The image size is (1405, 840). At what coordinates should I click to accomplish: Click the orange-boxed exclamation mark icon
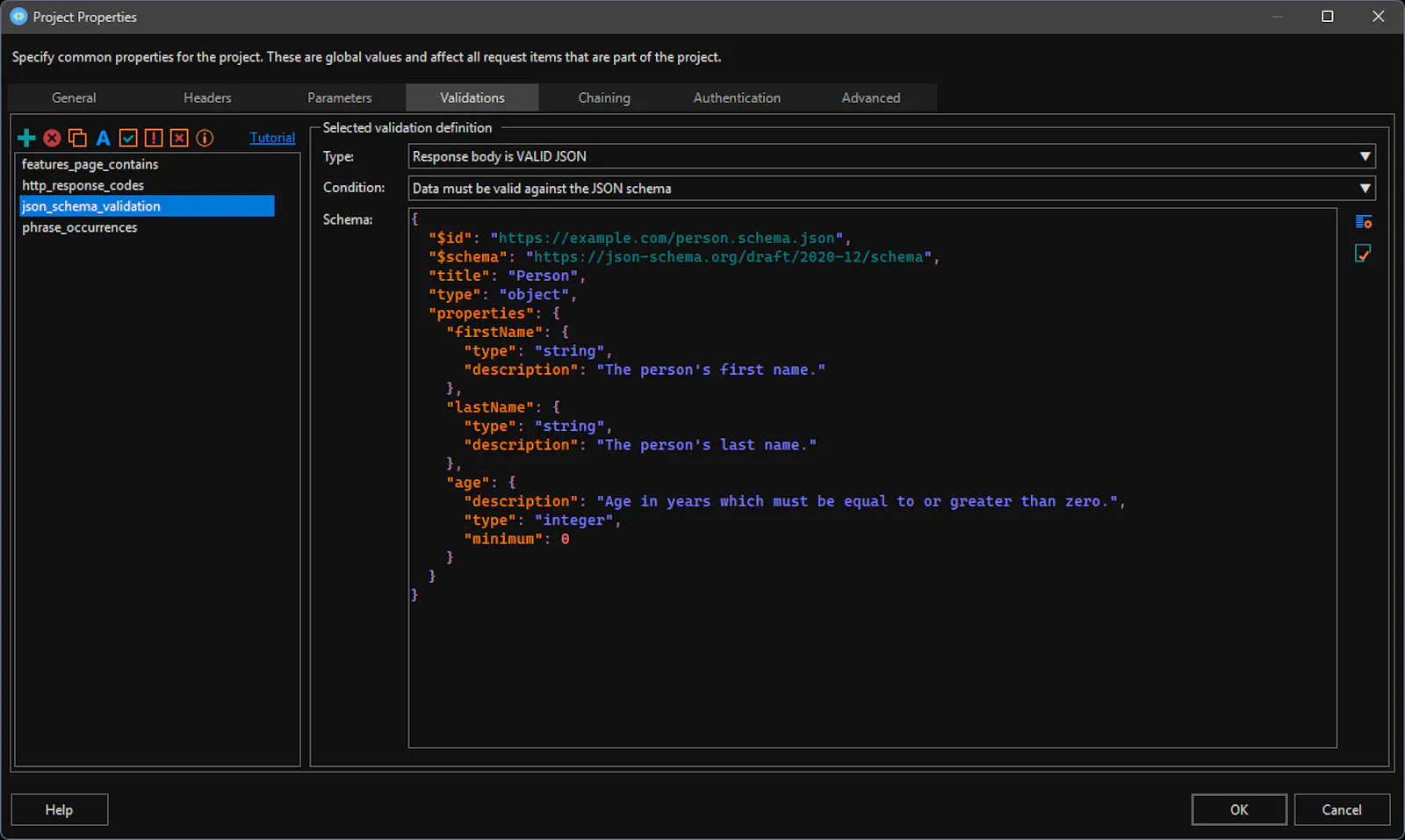pyautogui.click(x=154, y=138)
